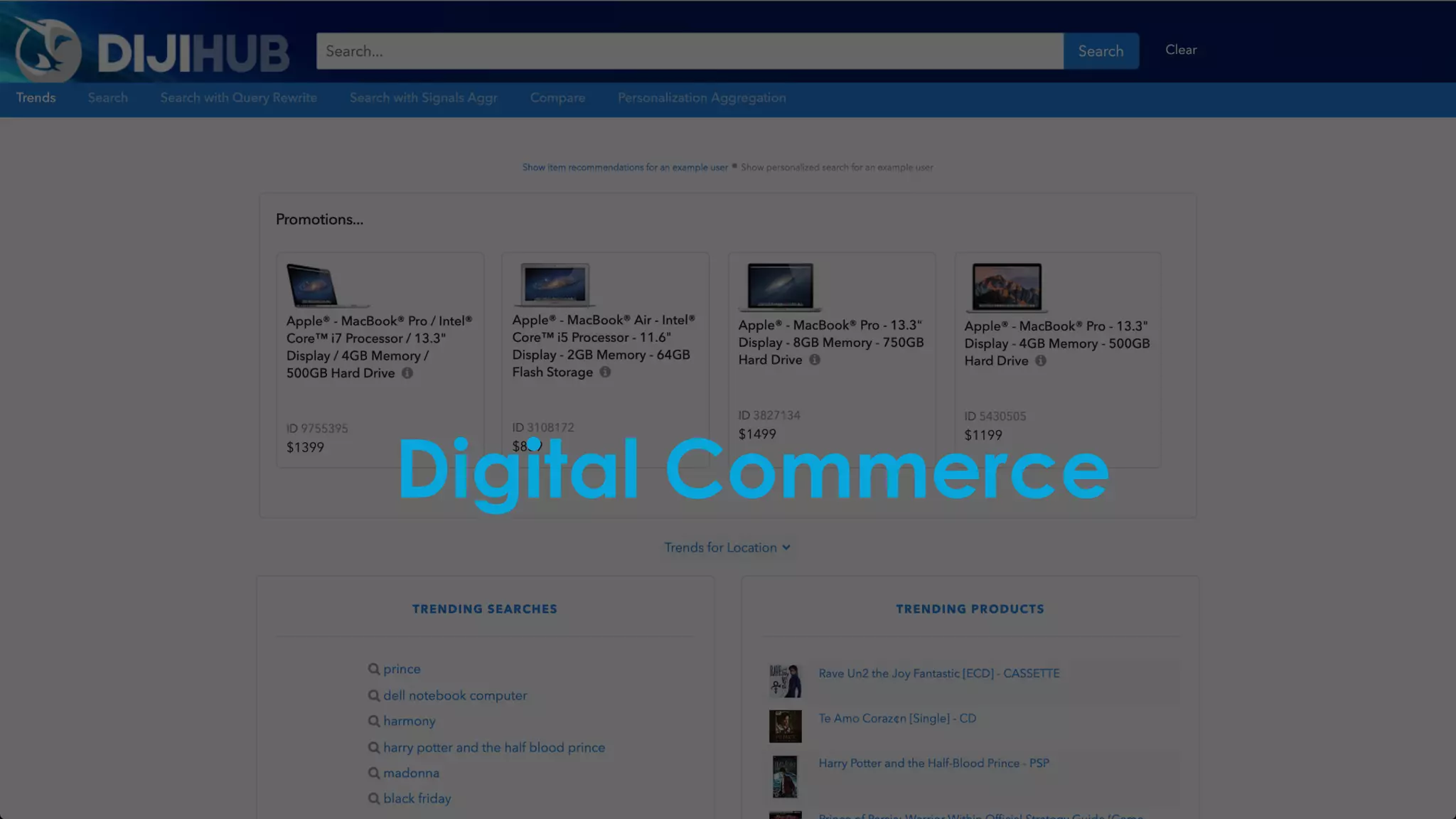1456x819 pixels.
Task: Click info icon on MacBook Pro 4GB 500GB card
Action: click(1041, 360)
